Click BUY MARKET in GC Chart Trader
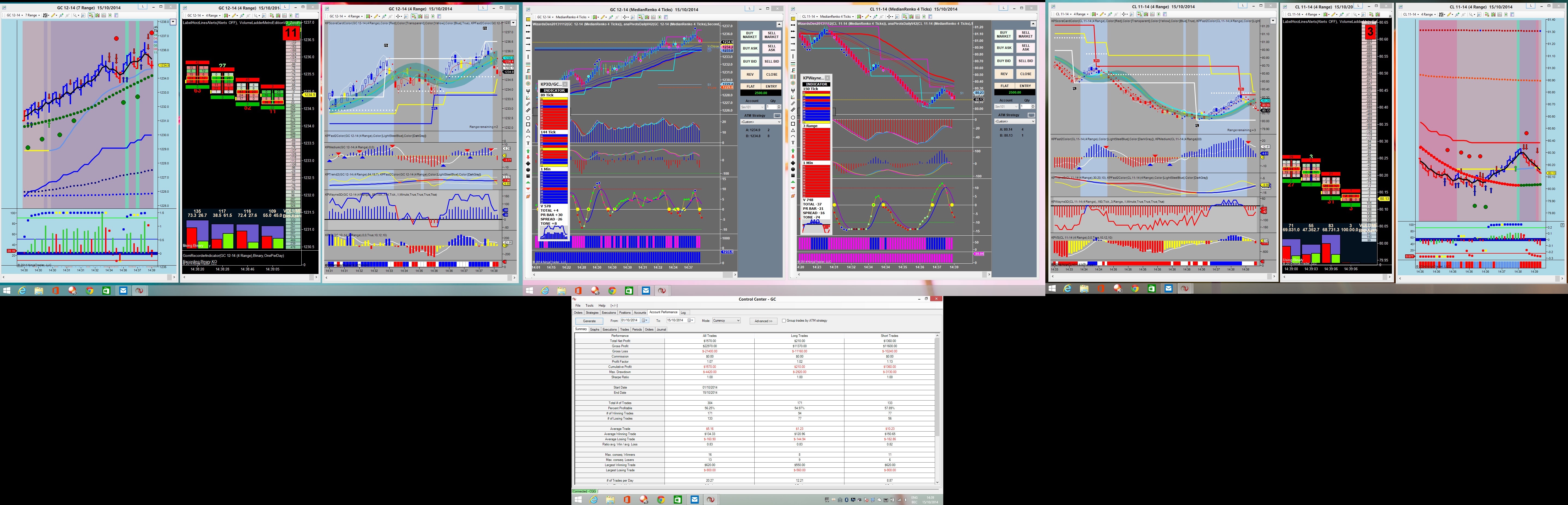 pos(750,35)
